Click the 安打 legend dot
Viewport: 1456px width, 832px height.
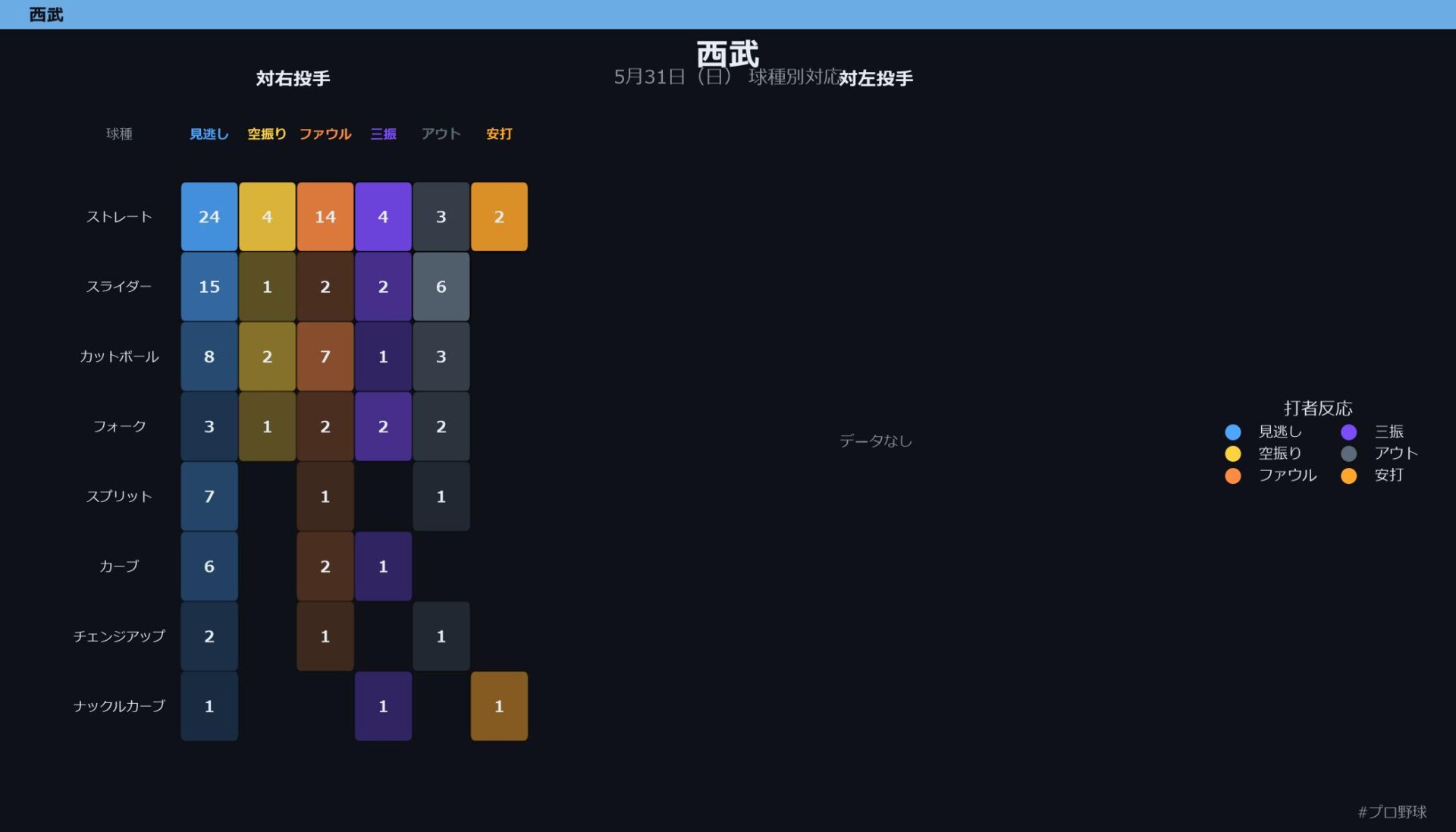1348,476
